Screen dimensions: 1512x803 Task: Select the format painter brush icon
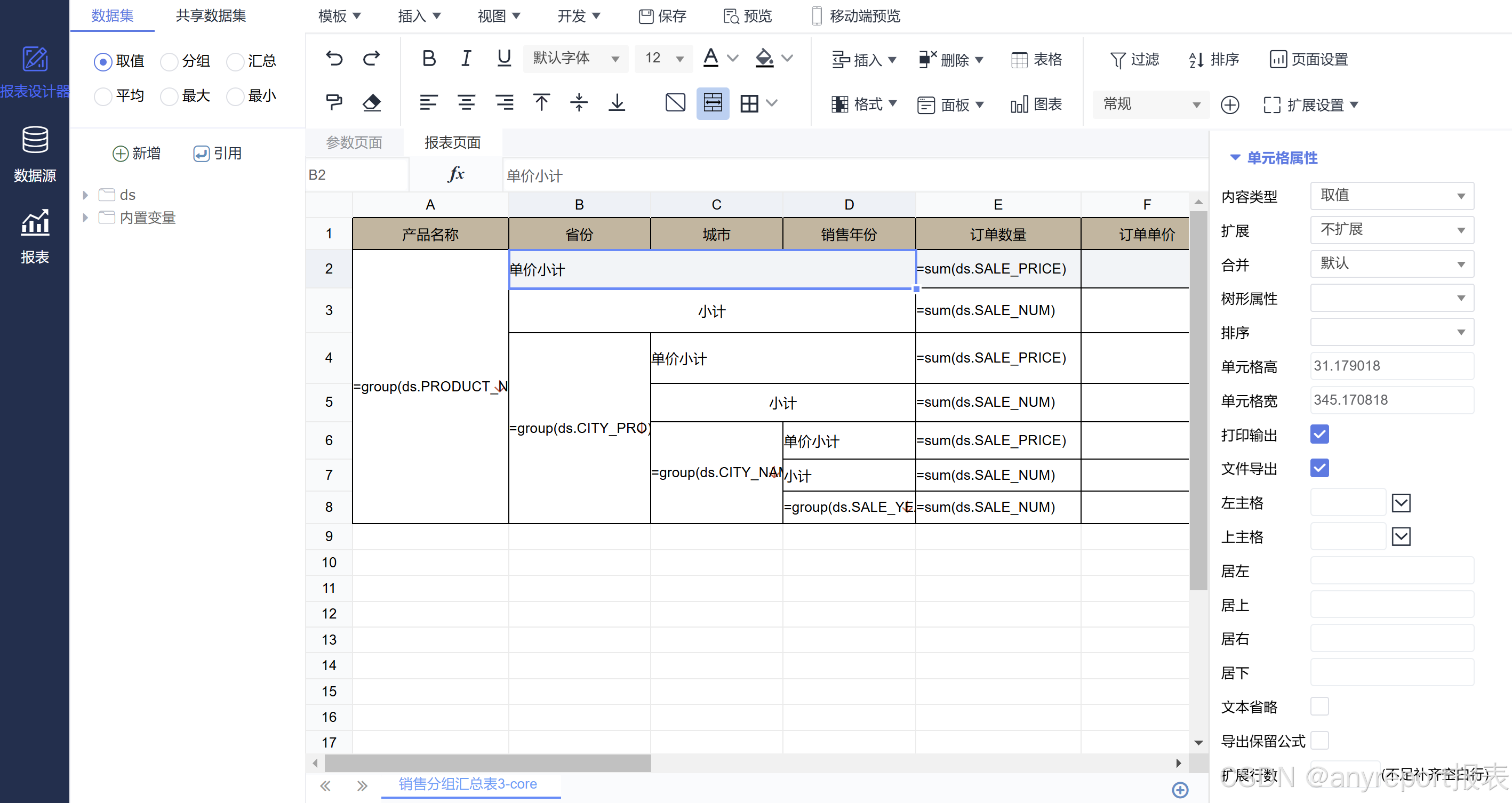334,103
